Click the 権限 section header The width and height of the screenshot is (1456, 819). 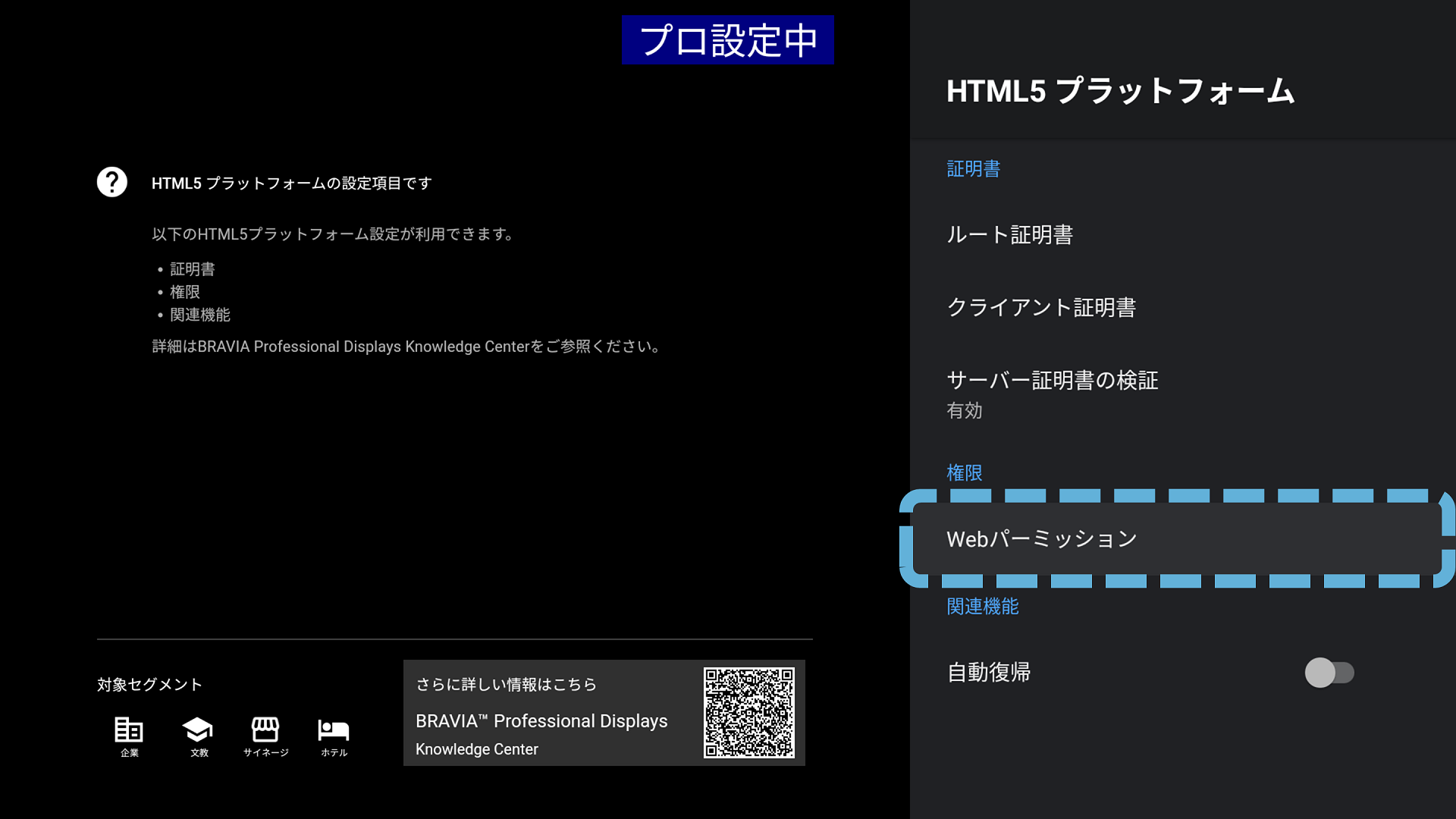click(x=964, y=473)
